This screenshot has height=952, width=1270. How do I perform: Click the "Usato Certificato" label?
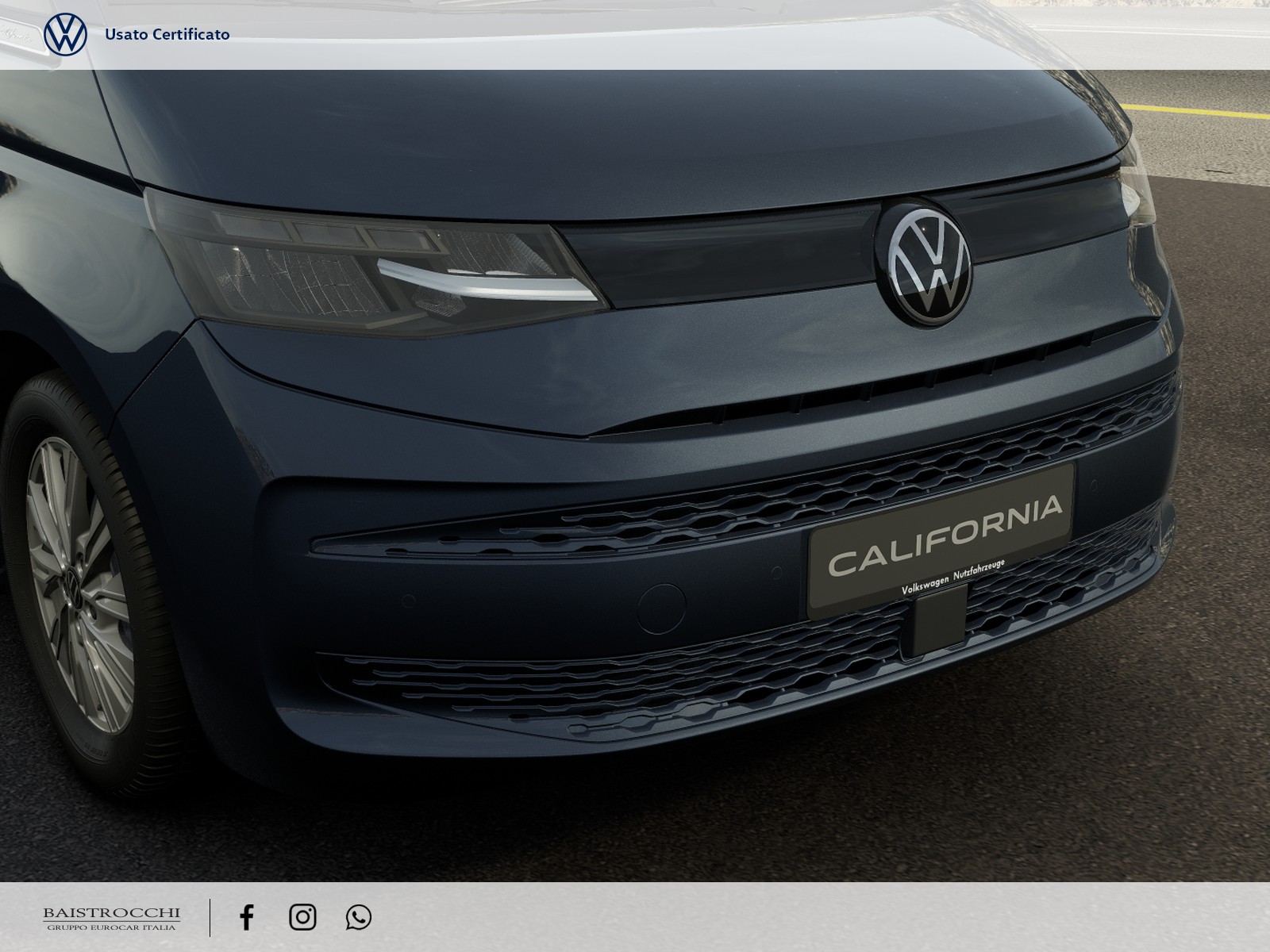click(167, 34)
